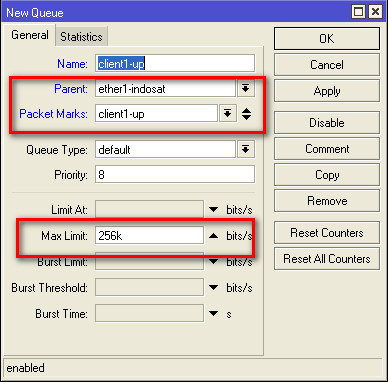
Task: Expand the Limit At option arrow
Action: 213,210
